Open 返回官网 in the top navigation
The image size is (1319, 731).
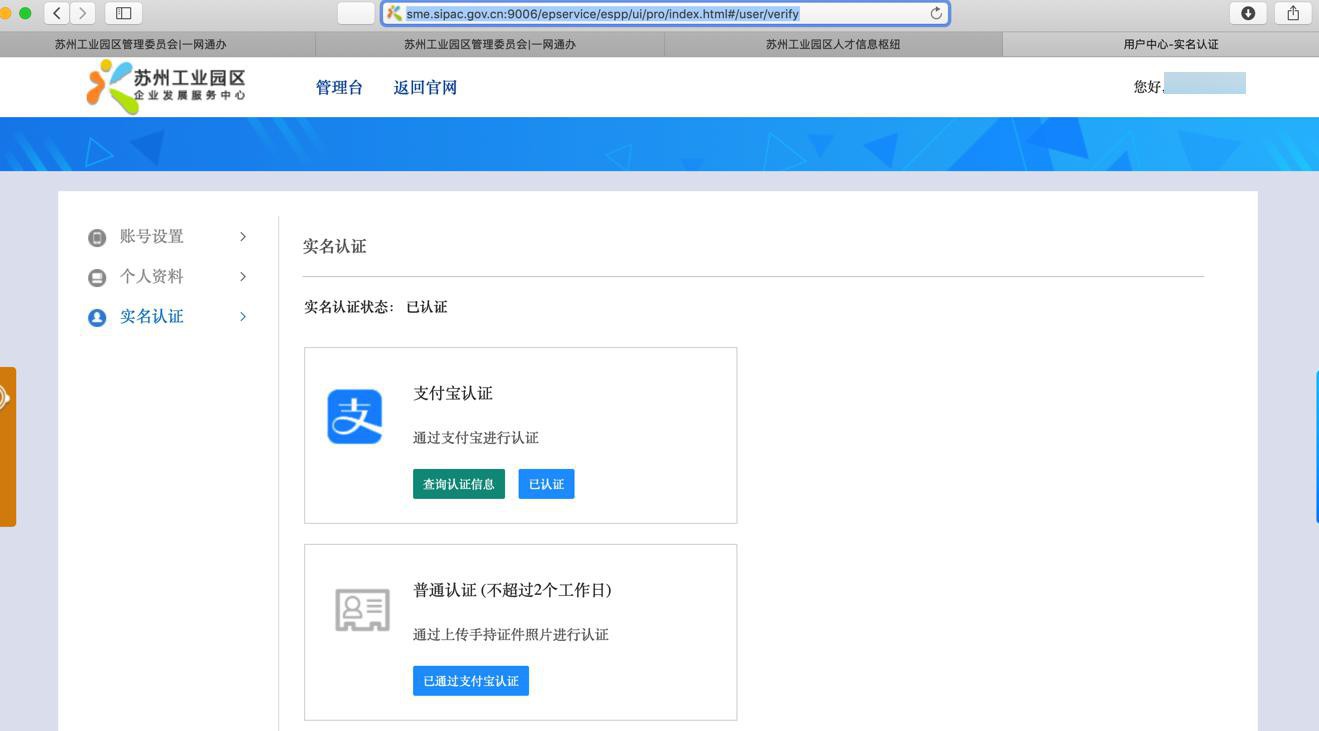(x=425, y=87)
